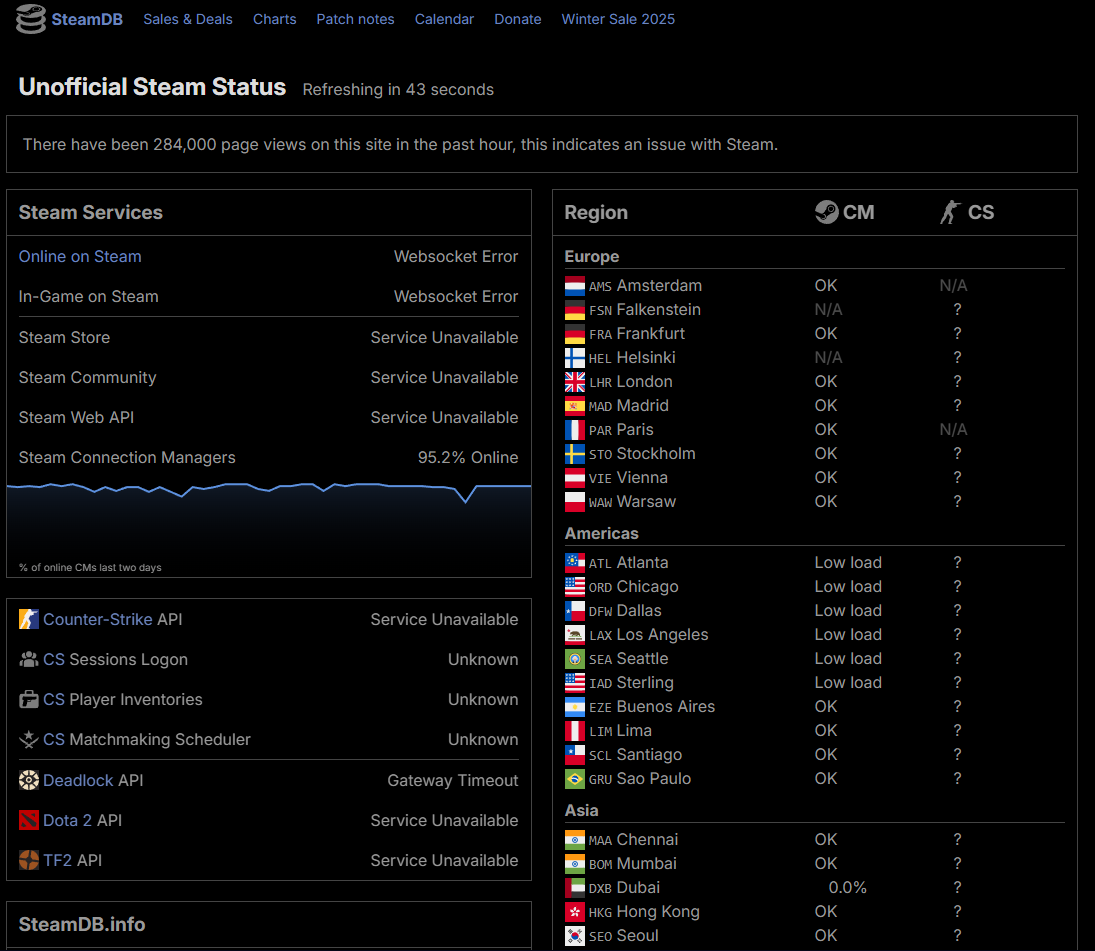Image resolution: width=1095 pixels, height=951 pixels.
Task: Open the Deadlock link
Action: pos(78,780)
